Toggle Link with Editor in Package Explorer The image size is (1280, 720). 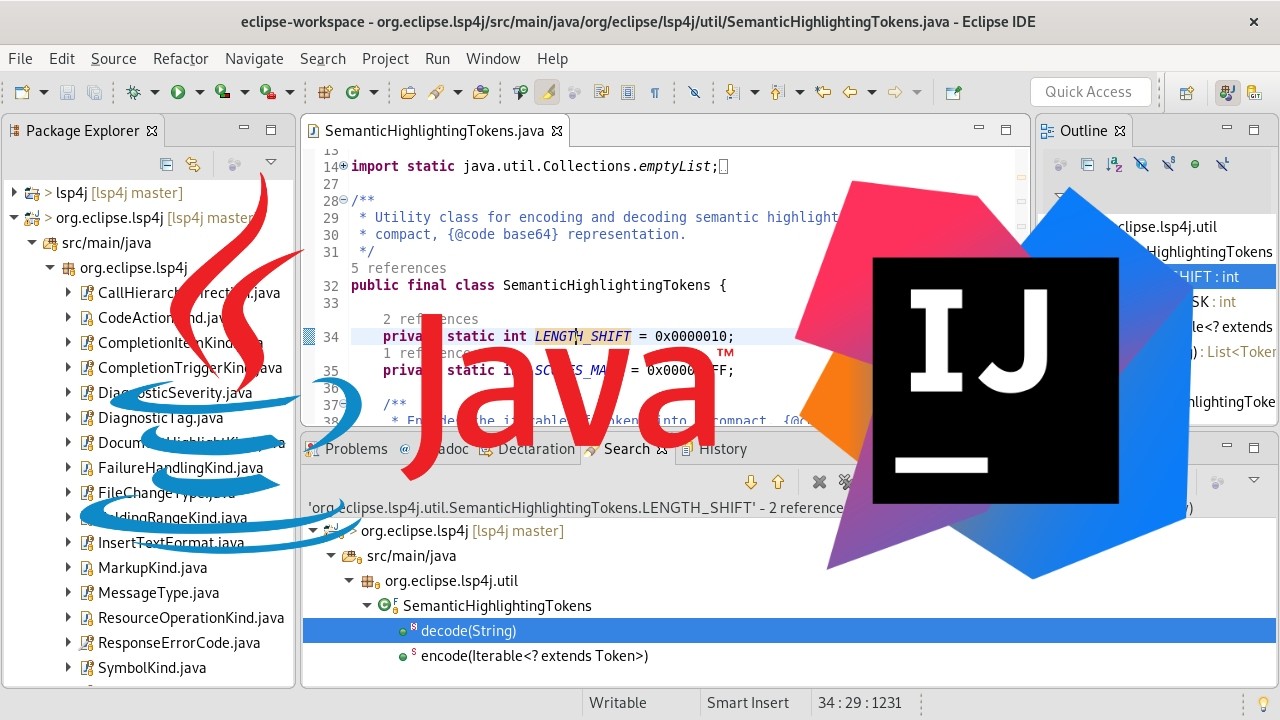click(x=193, y=164)
